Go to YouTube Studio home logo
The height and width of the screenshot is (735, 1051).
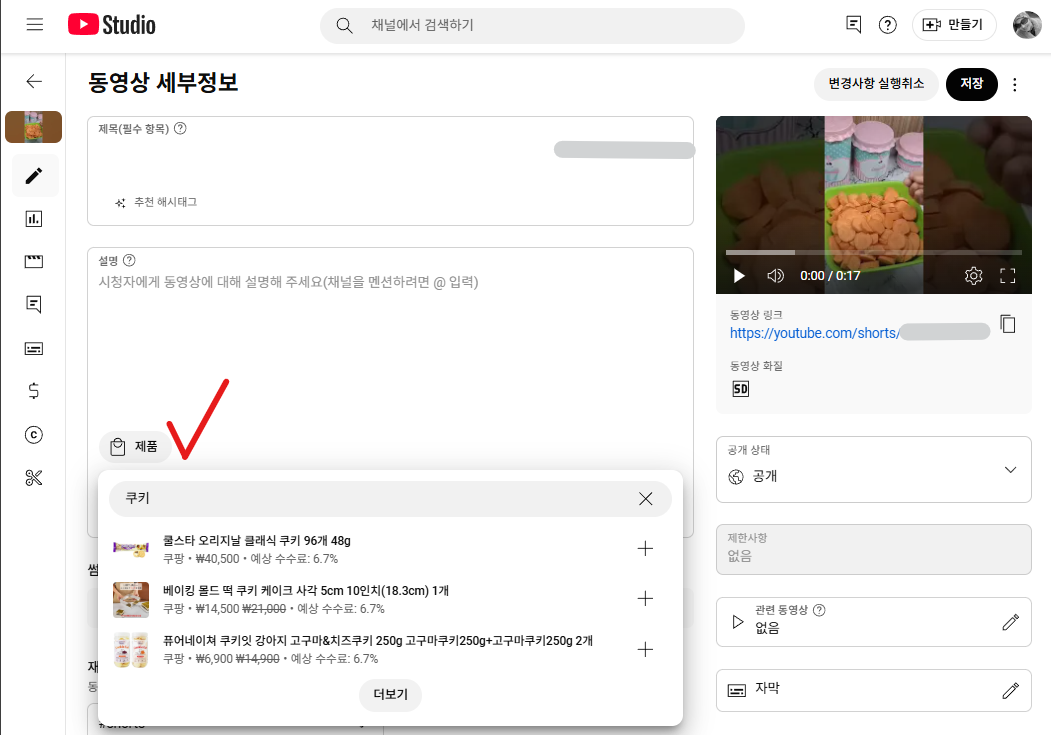click(x=112, y=25)
